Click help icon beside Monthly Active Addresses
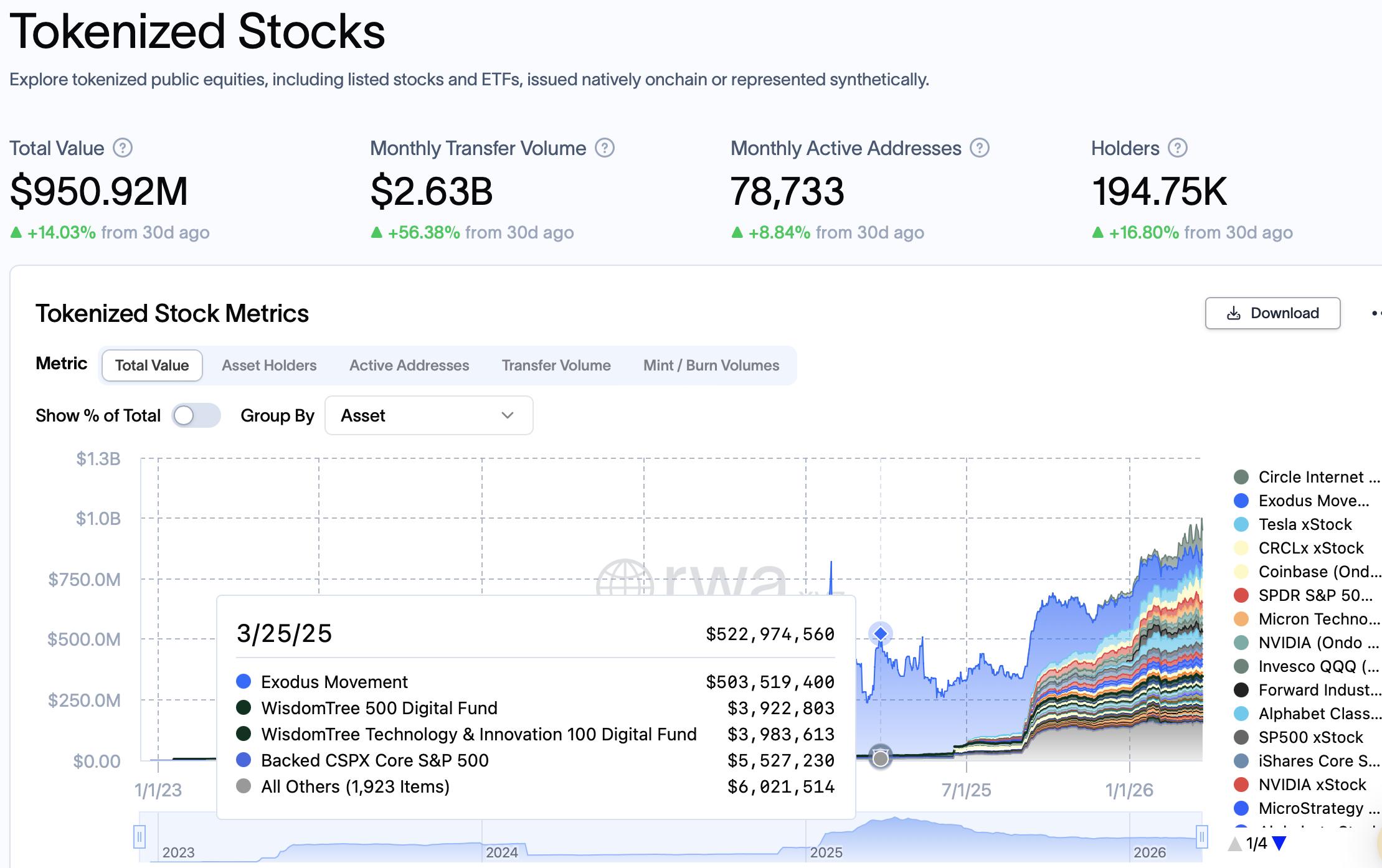This screenshot has width=1382, height=868. 980,148
